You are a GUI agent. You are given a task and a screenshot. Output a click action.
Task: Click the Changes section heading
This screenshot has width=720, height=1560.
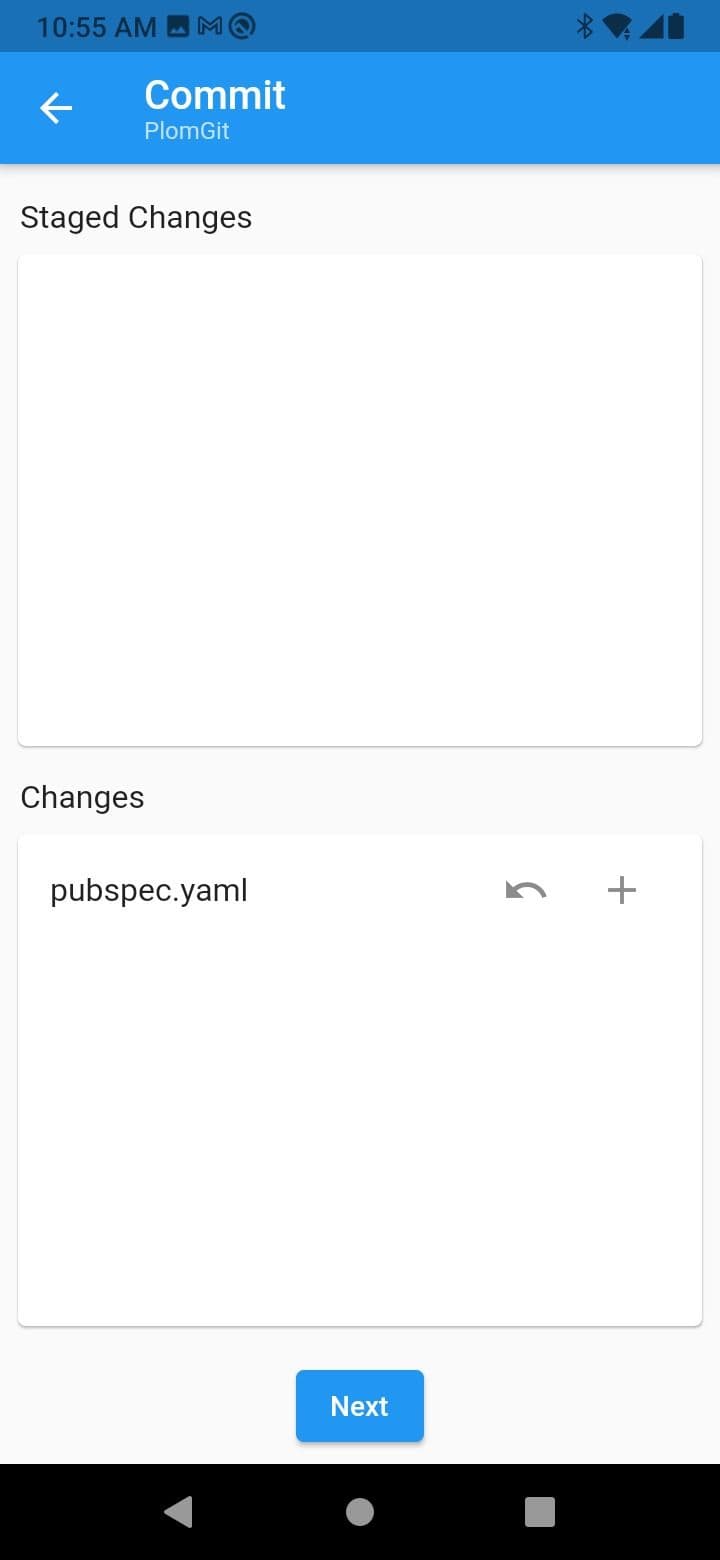(x=82, y=797)
